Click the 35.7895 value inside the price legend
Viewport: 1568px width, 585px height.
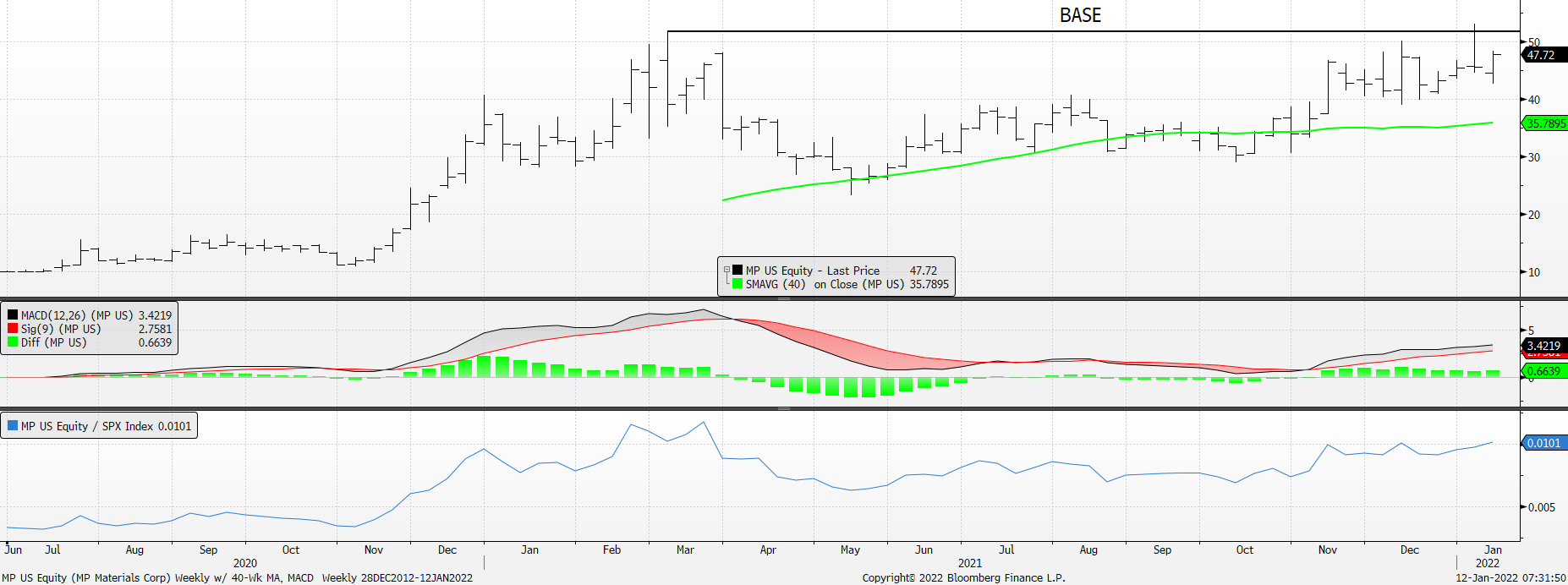pyautogui.click(x=929, y=284)
